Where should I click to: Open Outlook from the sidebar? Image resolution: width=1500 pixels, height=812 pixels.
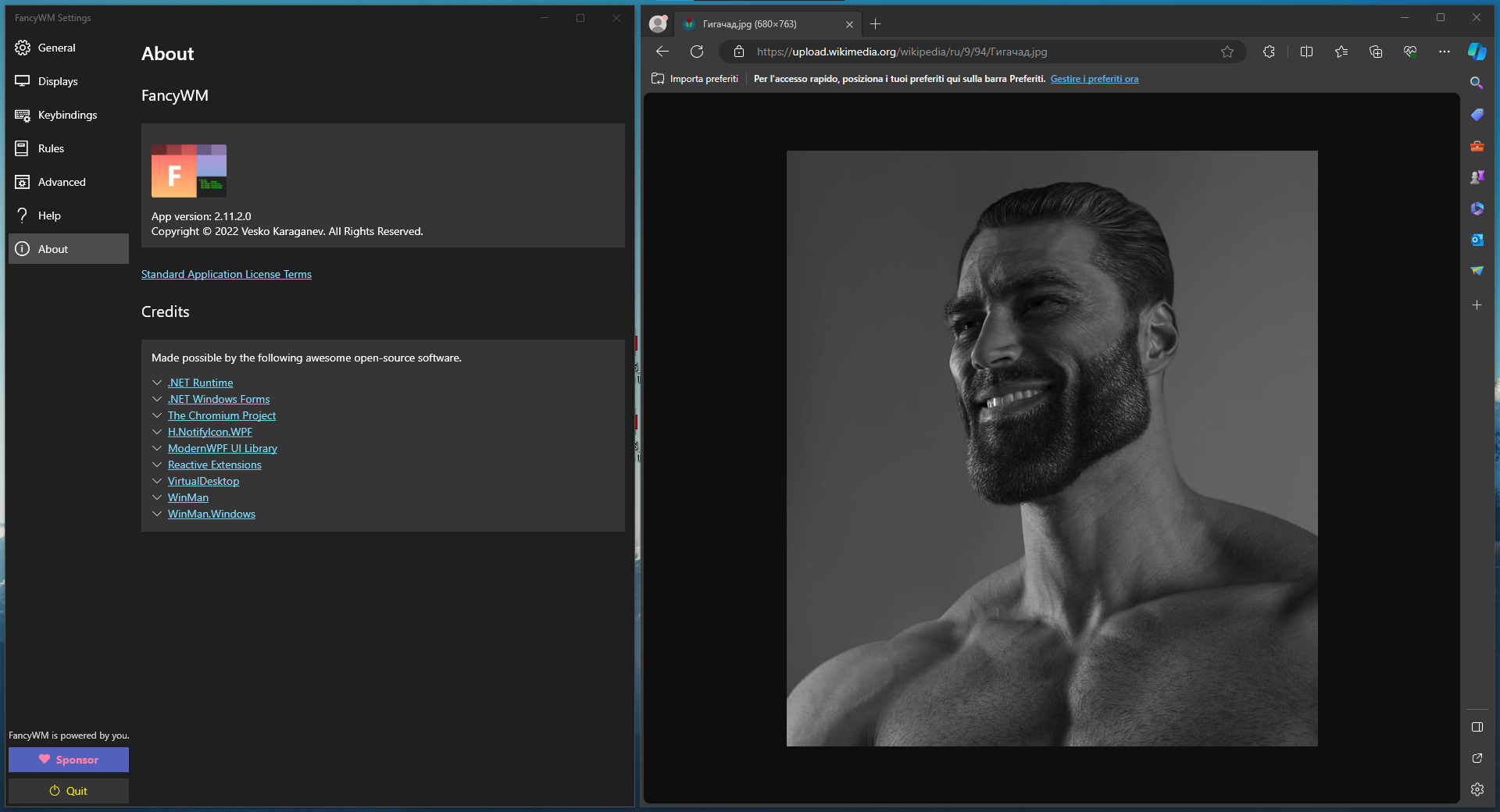point(1477,240)
